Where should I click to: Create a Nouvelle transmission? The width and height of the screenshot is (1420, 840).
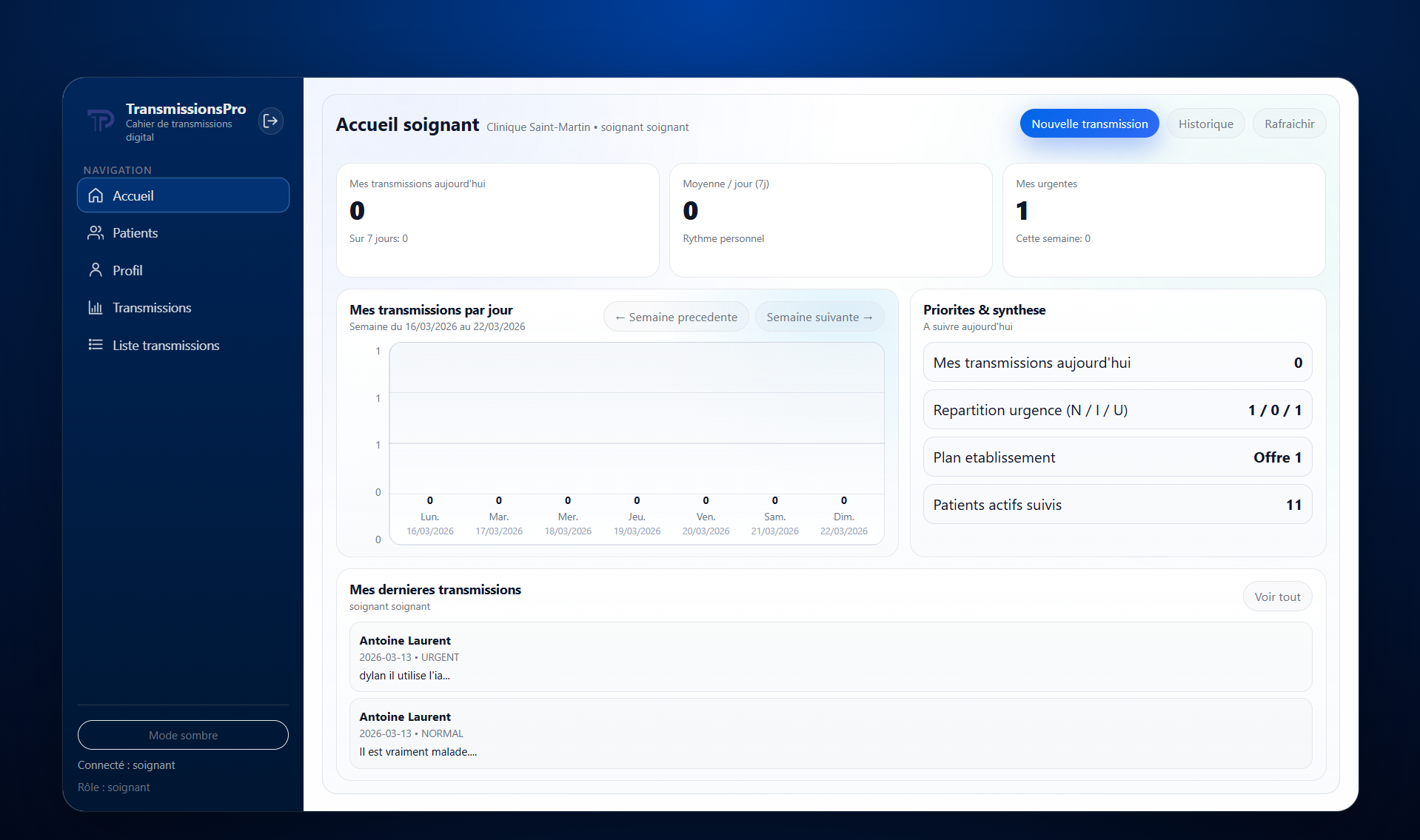pos(1089,124)
